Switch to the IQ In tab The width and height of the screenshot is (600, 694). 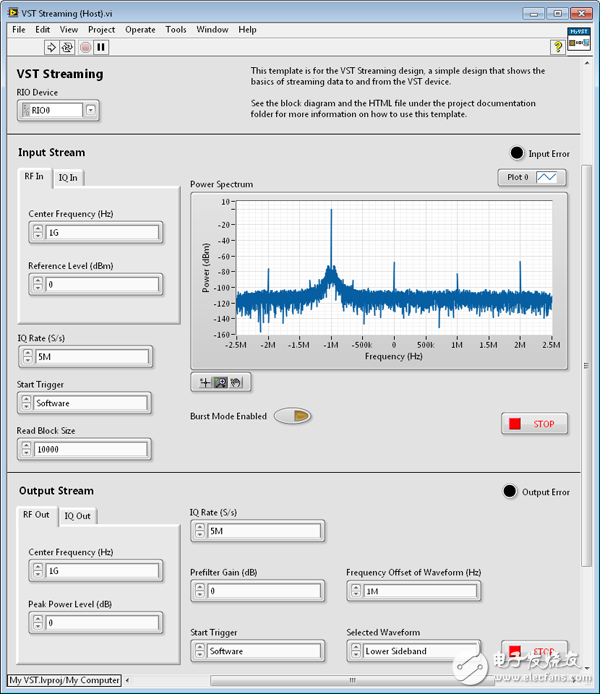pos(68,178)
